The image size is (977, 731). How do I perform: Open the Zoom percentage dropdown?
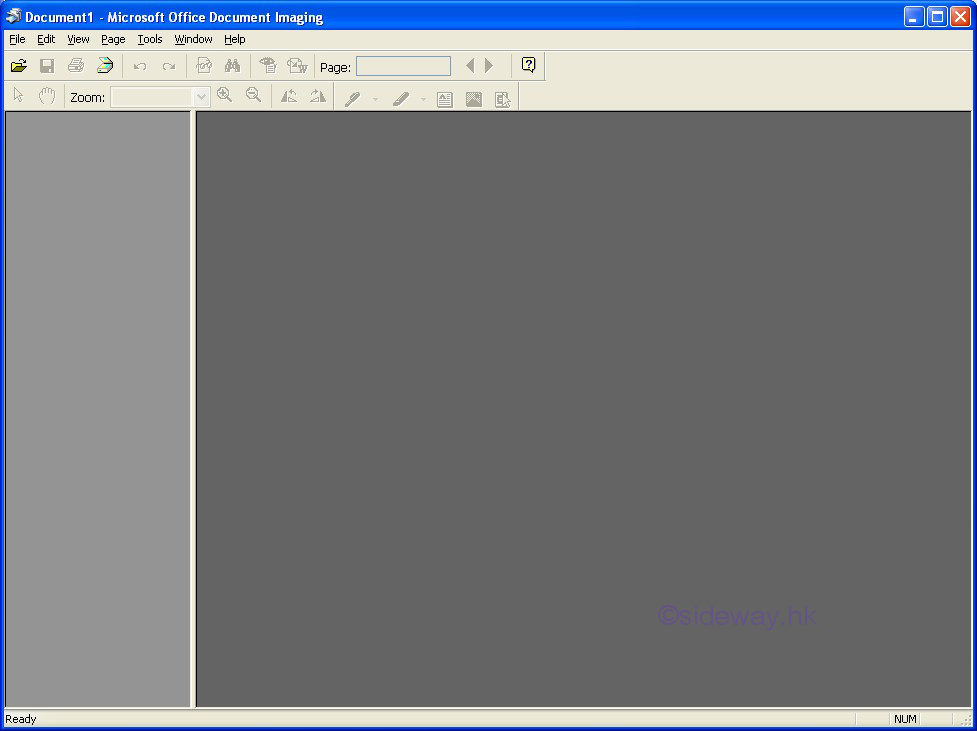coord(201,97)
